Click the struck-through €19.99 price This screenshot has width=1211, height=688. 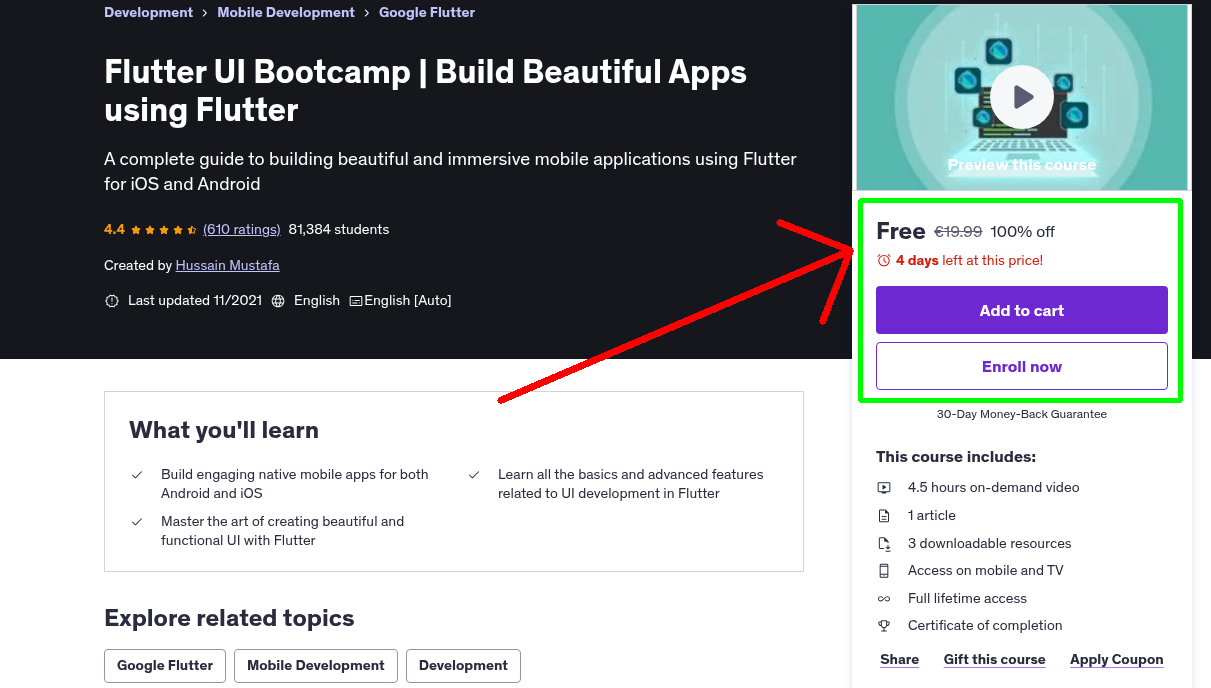(958, 232)
